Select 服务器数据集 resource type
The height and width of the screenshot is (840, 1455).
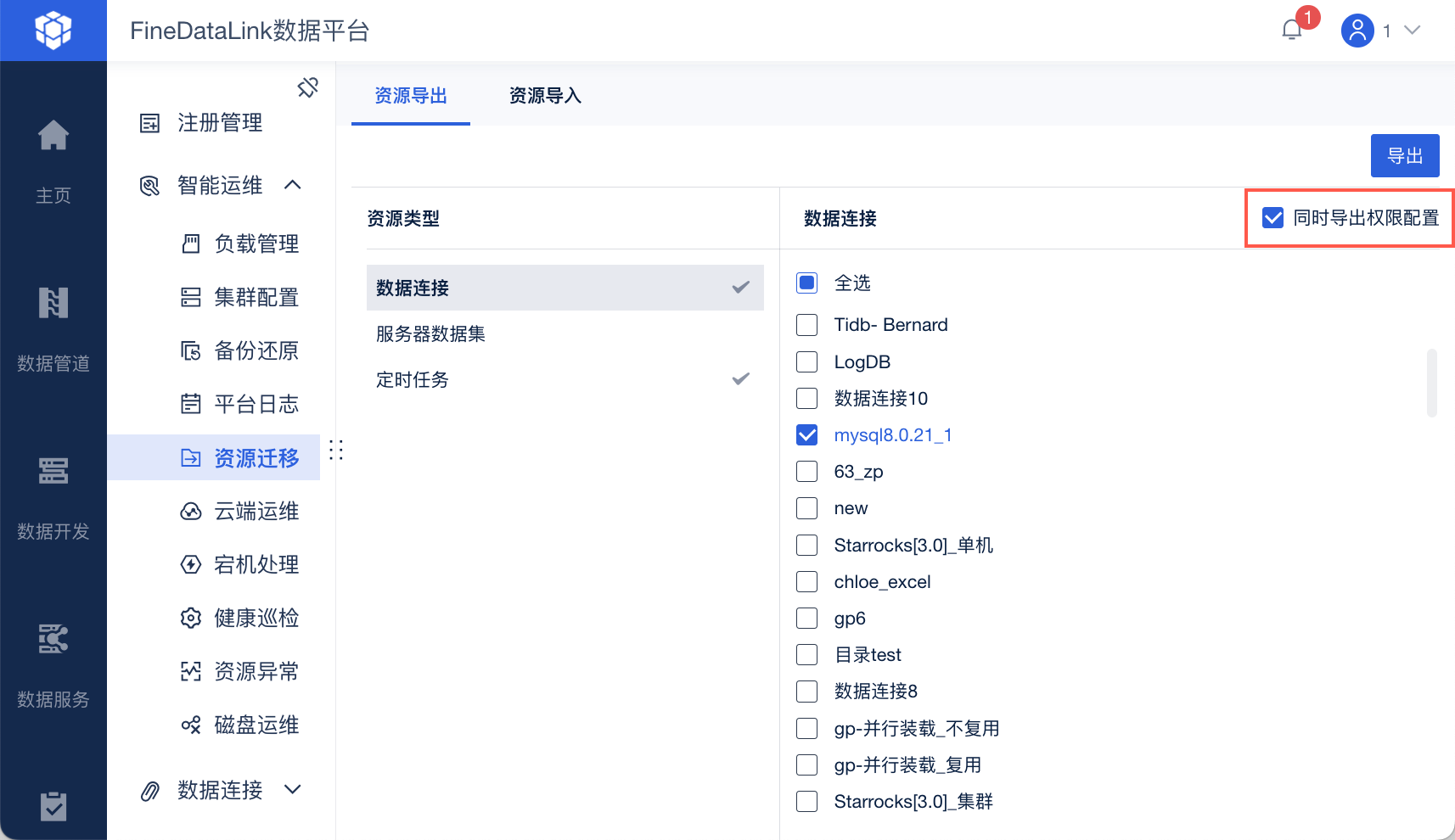431,334
